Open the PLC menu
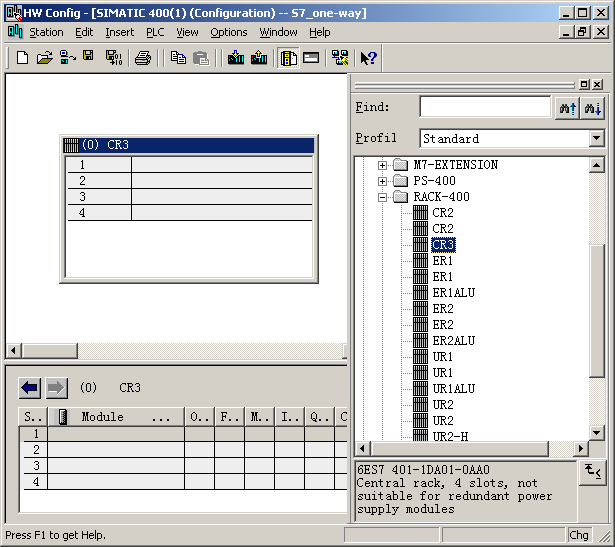This screenshot has width=615, height=547. (155, 32)
